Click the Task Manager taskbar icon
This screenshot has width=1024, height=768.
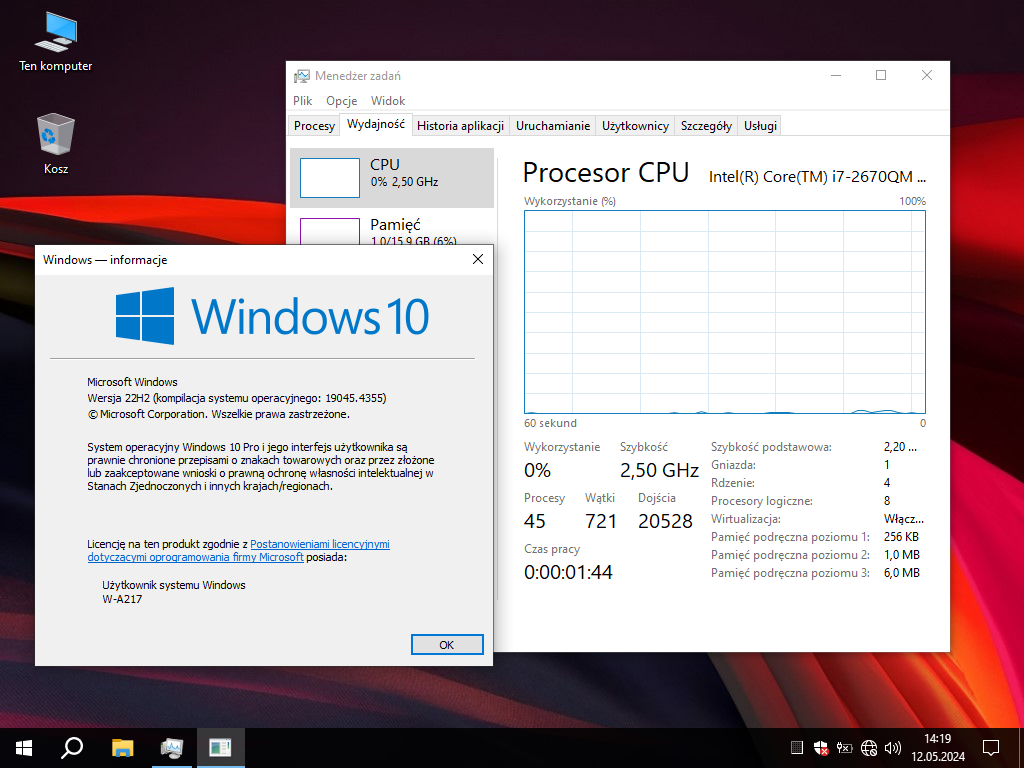tap(172, 747)
